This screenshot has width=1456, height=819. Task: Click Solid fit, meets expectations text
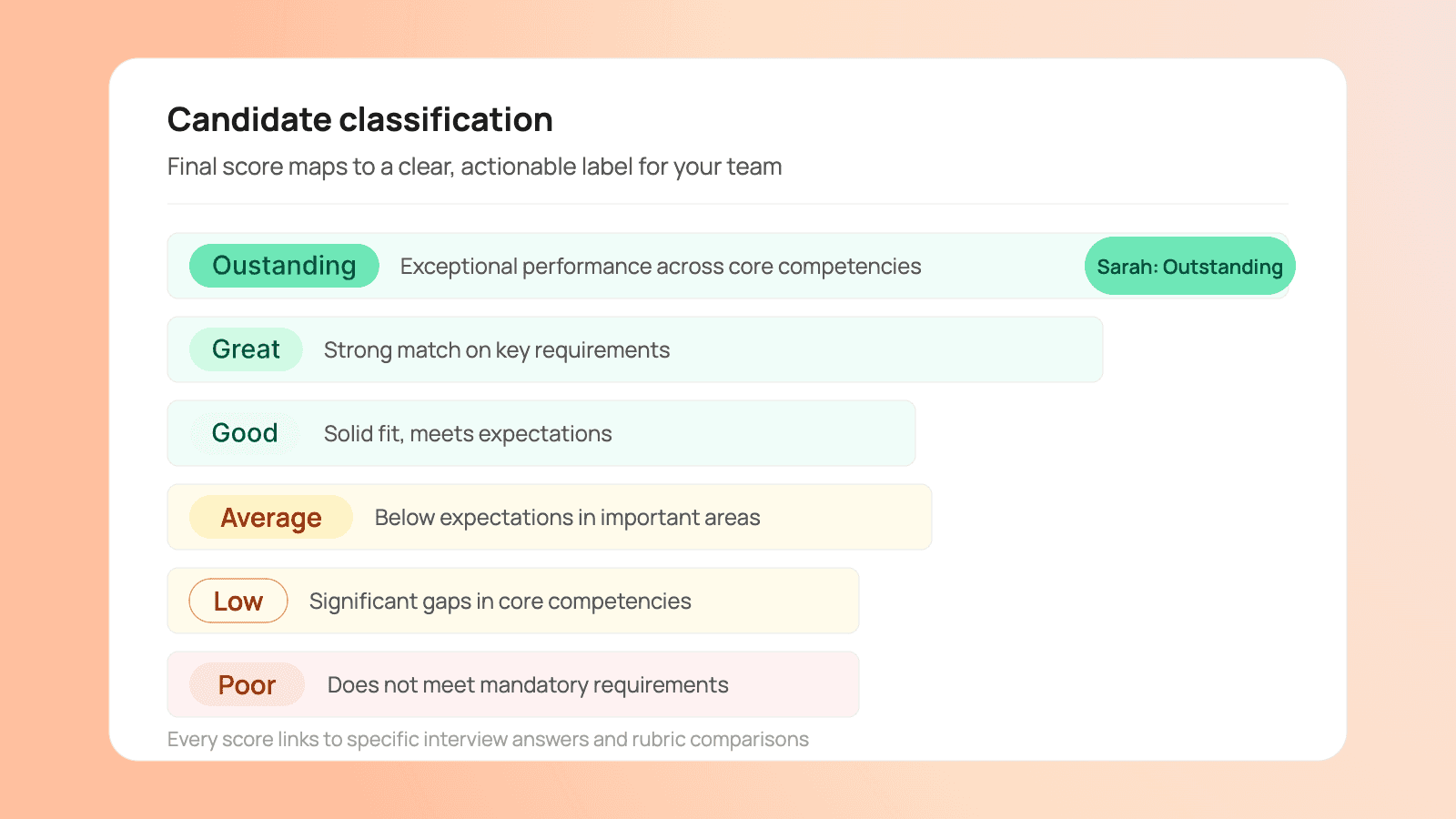(468, 434)
